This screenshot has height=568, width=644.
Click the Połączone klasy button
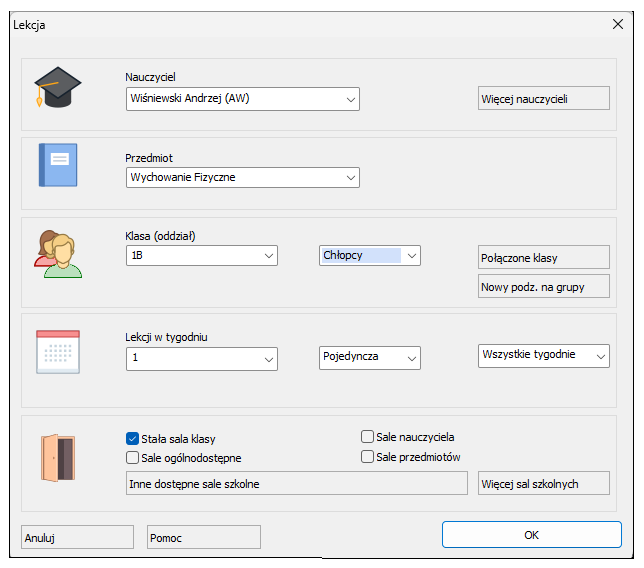(x=544, y=257)
